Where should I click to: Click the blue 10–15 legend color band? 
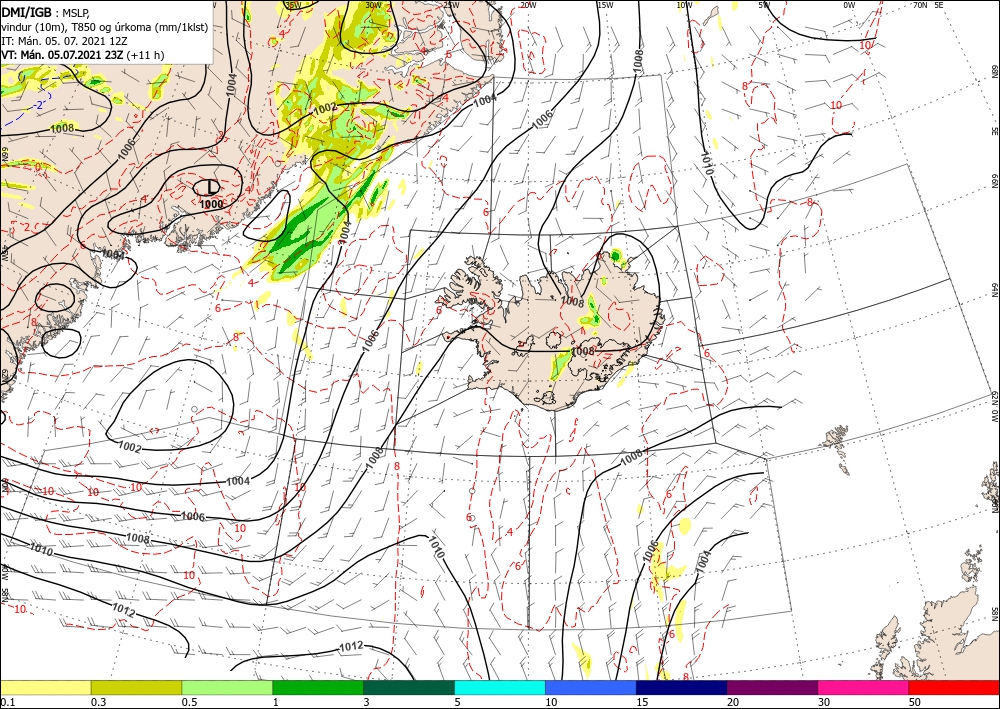(591, 687)
